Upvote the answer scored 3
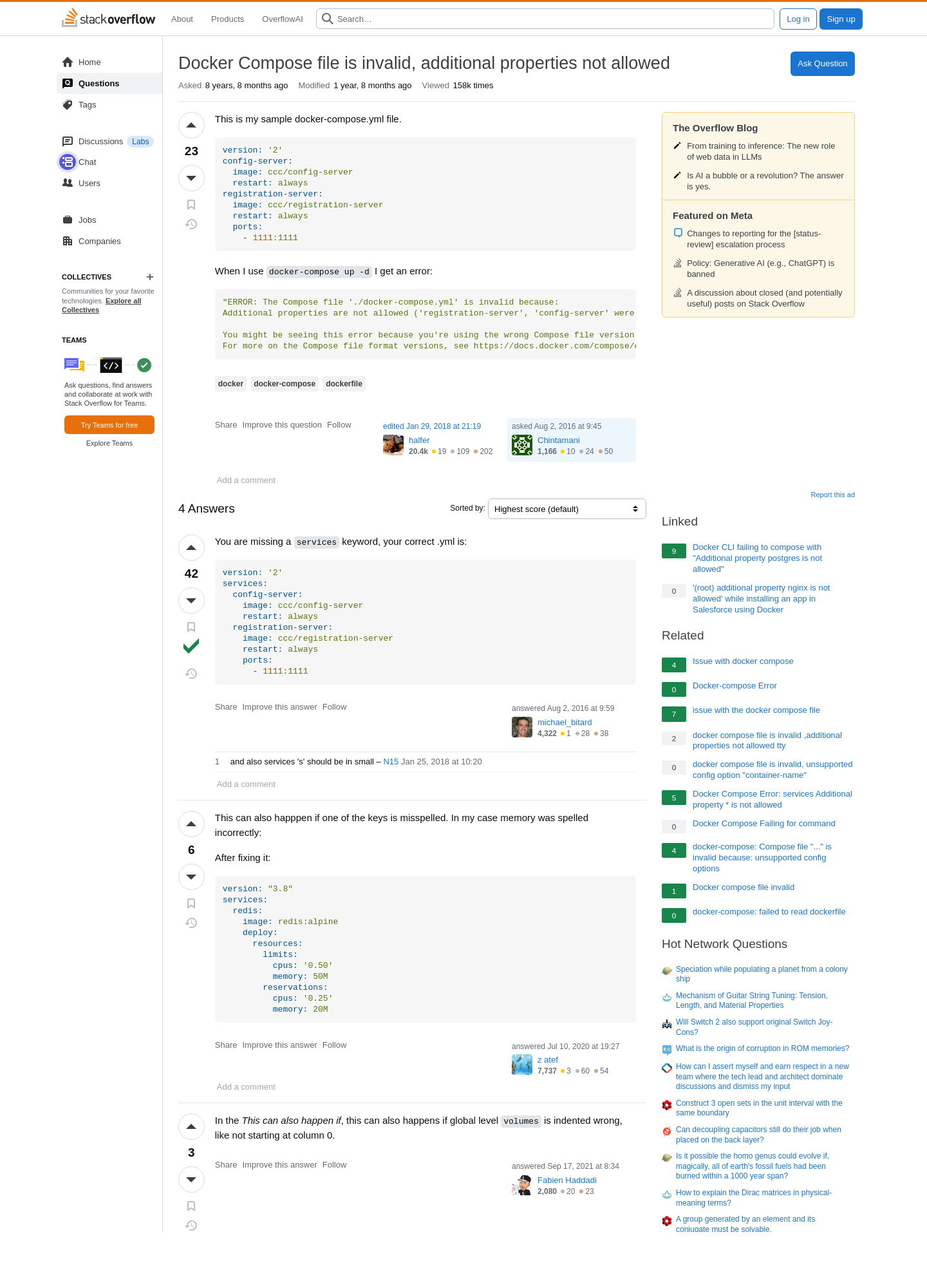This screenshot has width=927, height=1288. [191, 1126]
